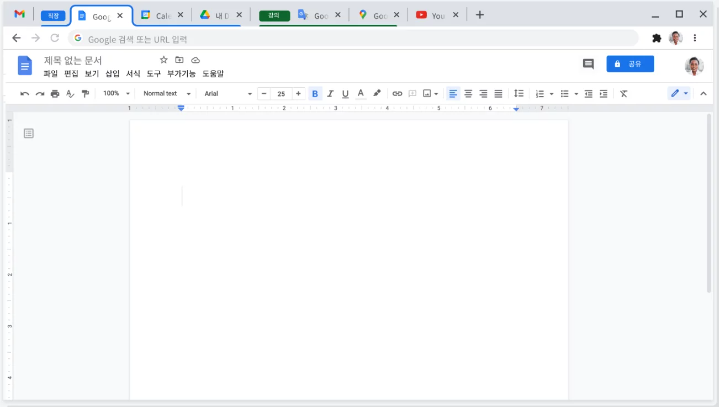Open zoom level 100% dropdown

pos(116,93)
